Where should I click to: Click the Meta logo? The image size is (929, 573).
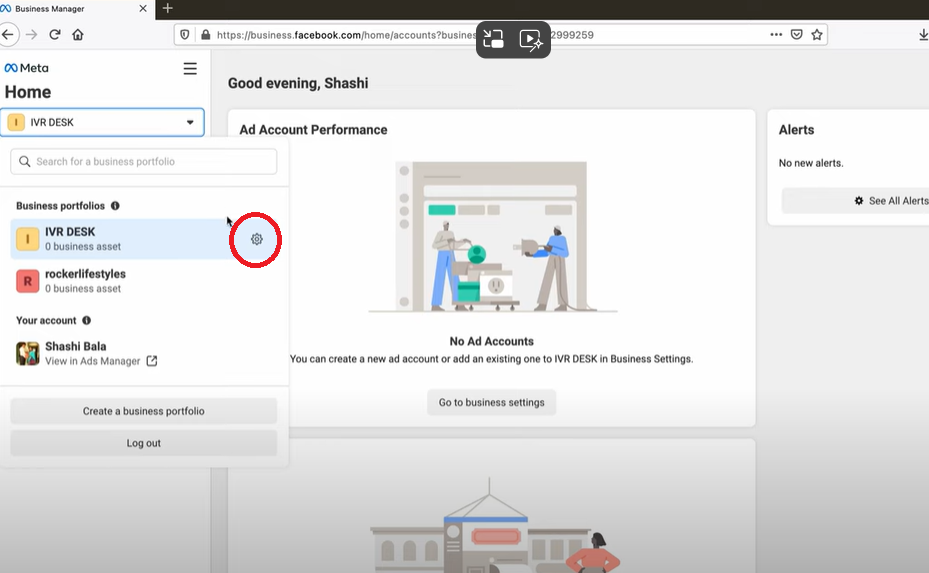(x=26, y=68)
